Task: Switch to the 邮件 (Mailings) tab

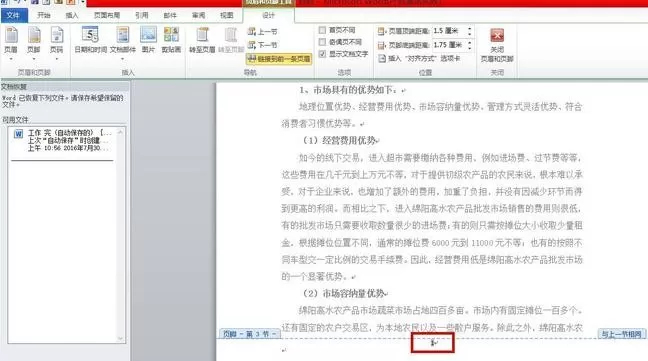Action: point(170,15)
